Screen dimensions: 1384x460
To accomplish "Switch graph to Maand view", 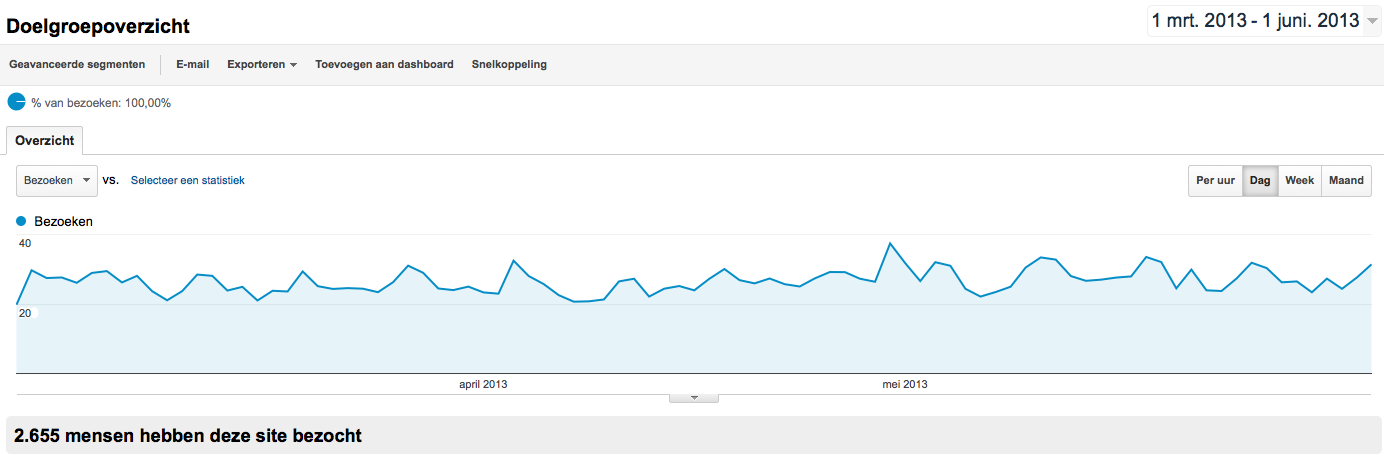I will 1346,181.
